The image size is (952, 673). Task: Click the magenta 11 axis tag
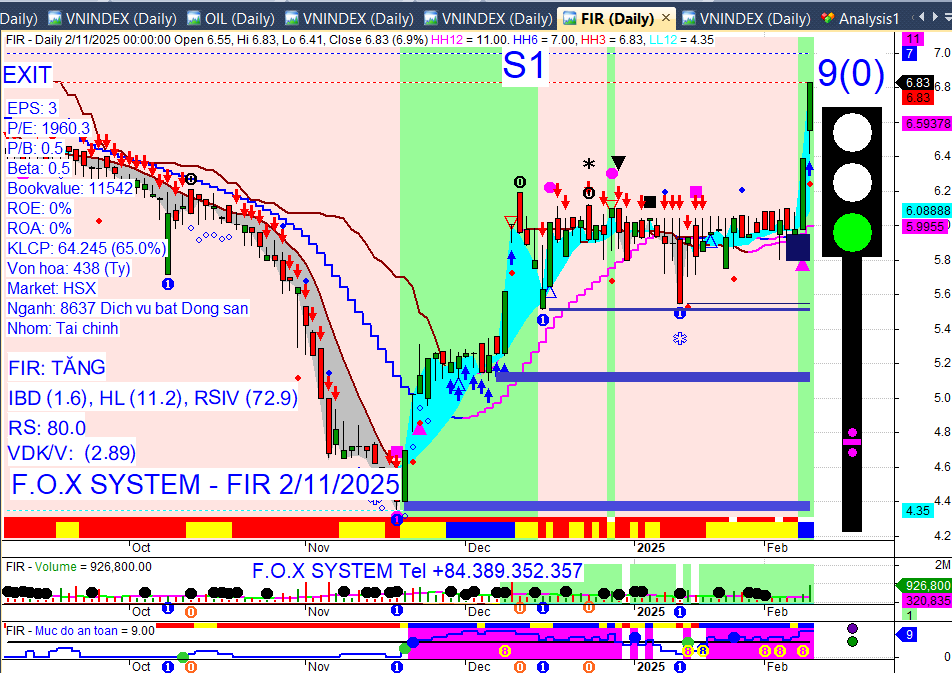(913, 39)
